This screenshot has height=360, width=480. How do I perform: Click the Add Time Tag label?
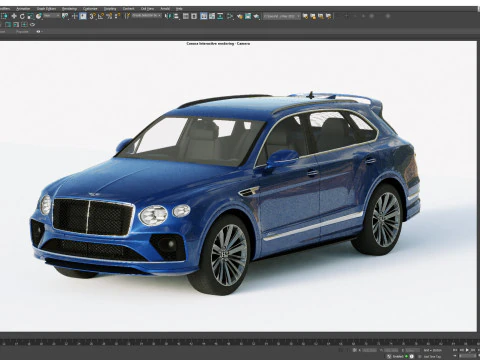[x=432, y=357]
